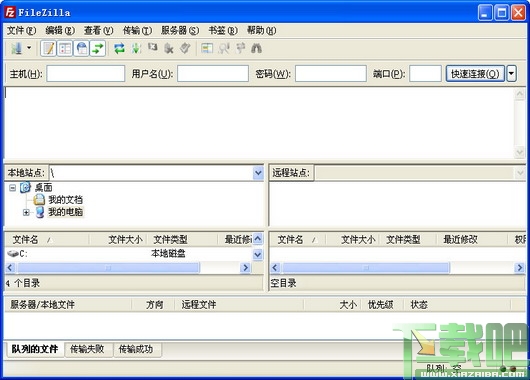The image size is (530, 380).
Task: Toggle processing of transfer queue
Action: tap(136, 49)
